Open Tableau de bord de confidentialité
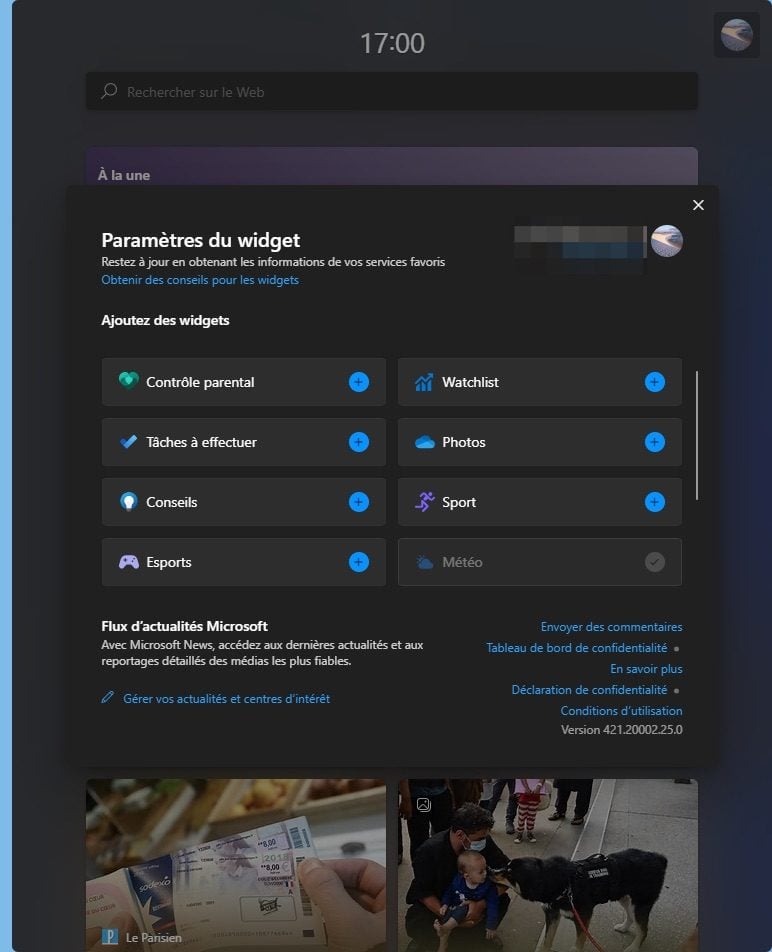This screenshot has width=772, height=952. click(577, 648)
